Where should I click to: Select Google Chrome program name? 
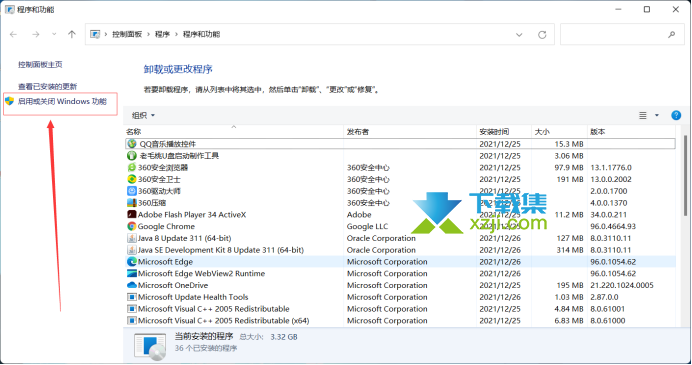tap(166, 226)
